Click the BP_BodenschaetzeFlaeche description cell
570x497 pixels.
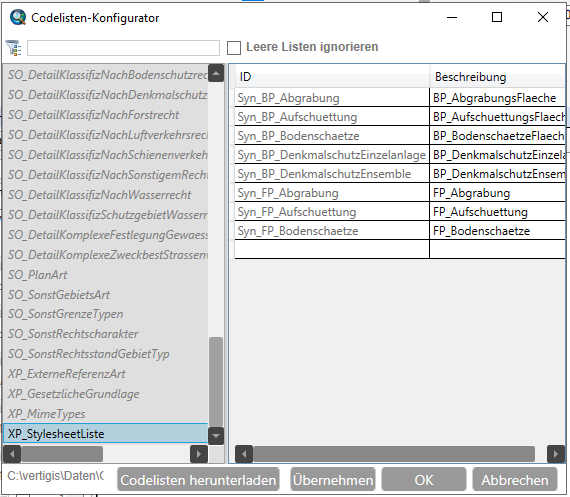point(497,135)
